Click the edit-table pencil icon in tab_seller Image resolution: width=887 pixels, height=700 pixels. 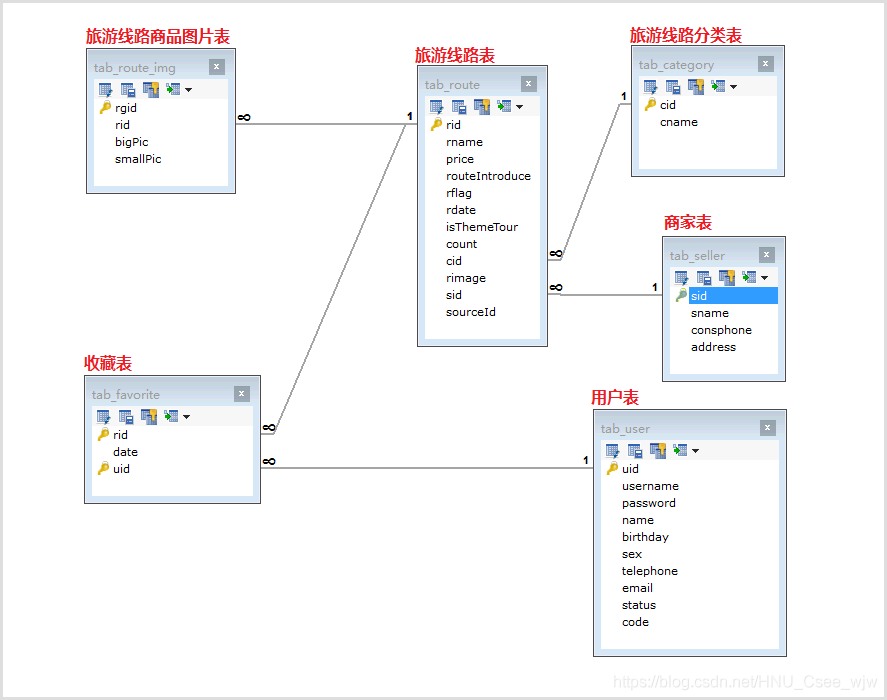coord(681,278)
